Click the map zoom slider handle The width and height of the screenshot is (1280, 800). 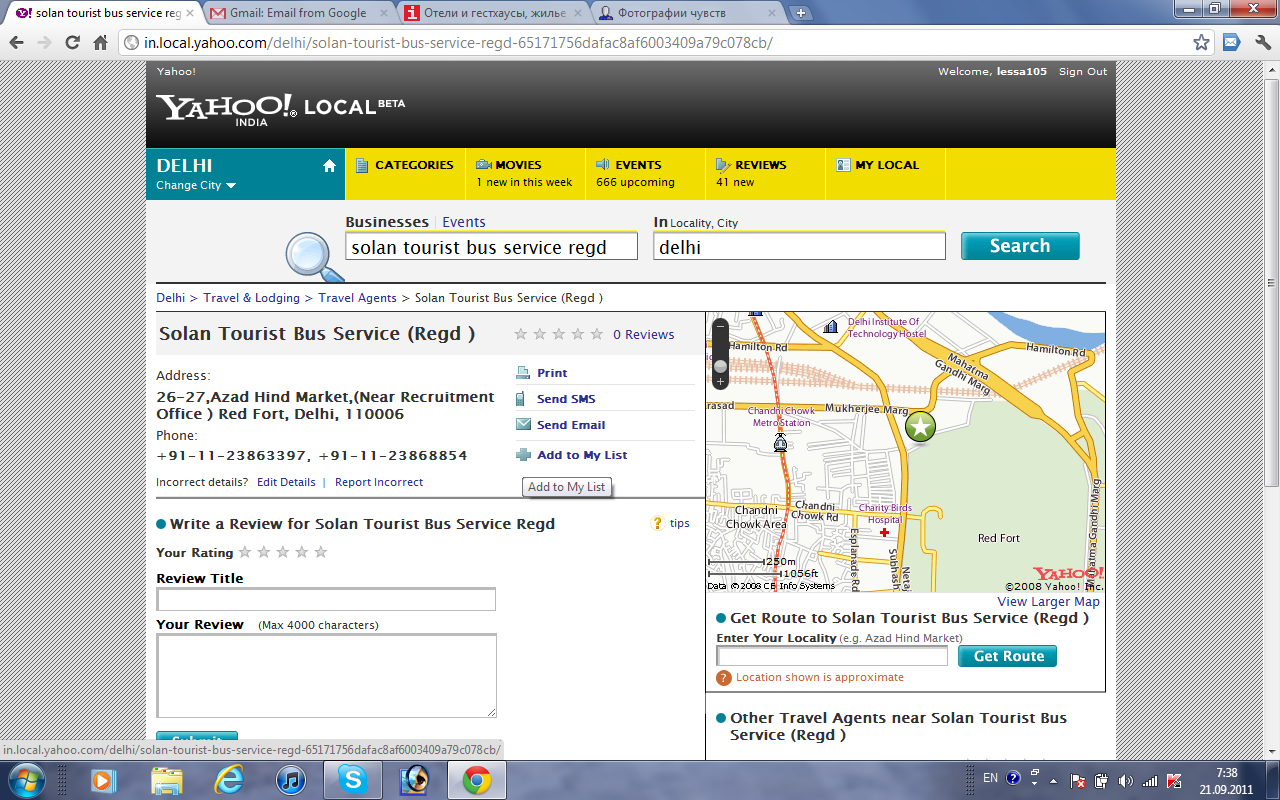coord(720,366)
